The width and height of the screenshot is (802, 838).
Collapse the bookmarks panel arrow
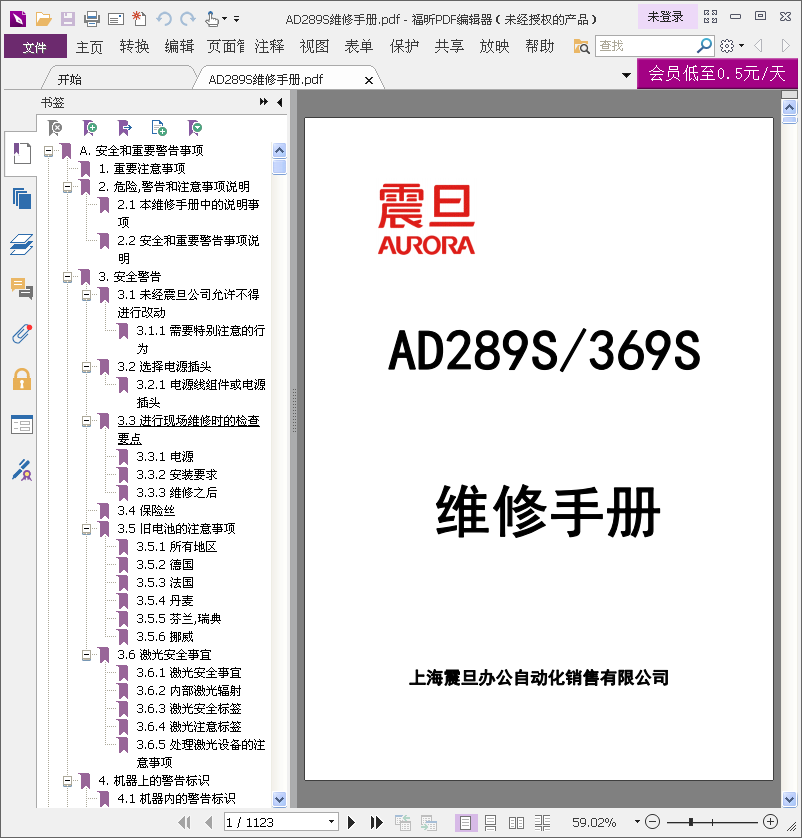click(x=280, y=102)
